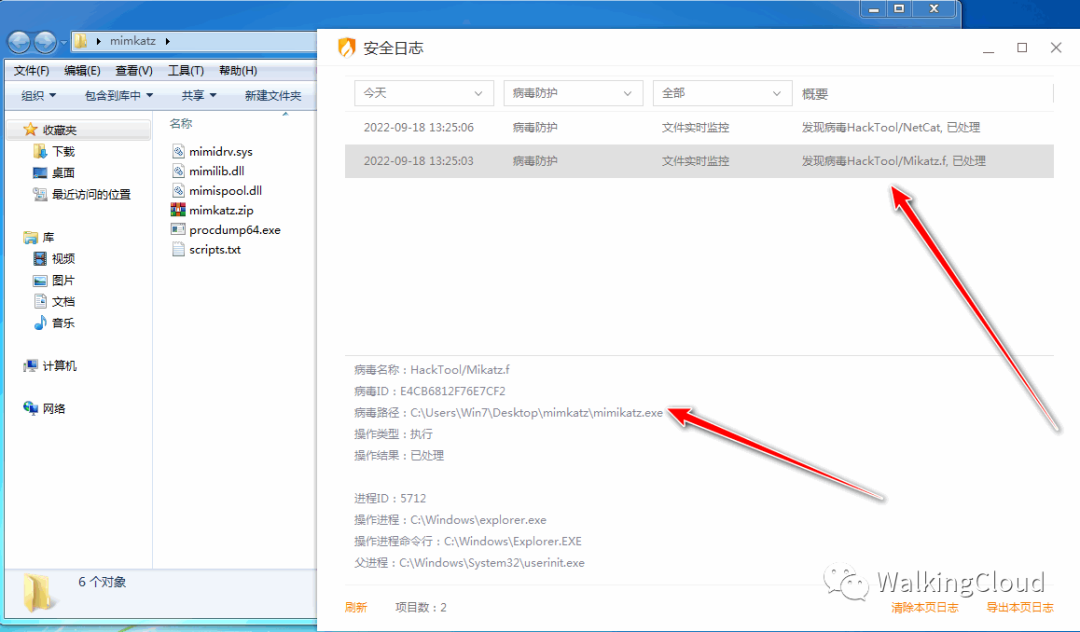
Task: Click the Explorer forward navigation arrow
Action: click(45, 43)
